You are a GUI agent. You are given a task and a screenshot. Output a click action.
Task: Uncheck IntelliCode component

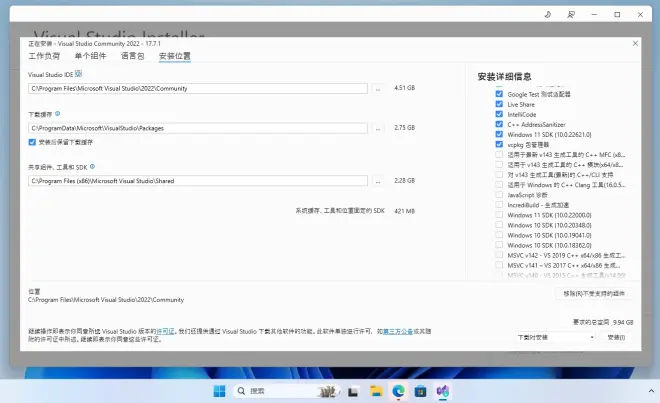point(499,114)
